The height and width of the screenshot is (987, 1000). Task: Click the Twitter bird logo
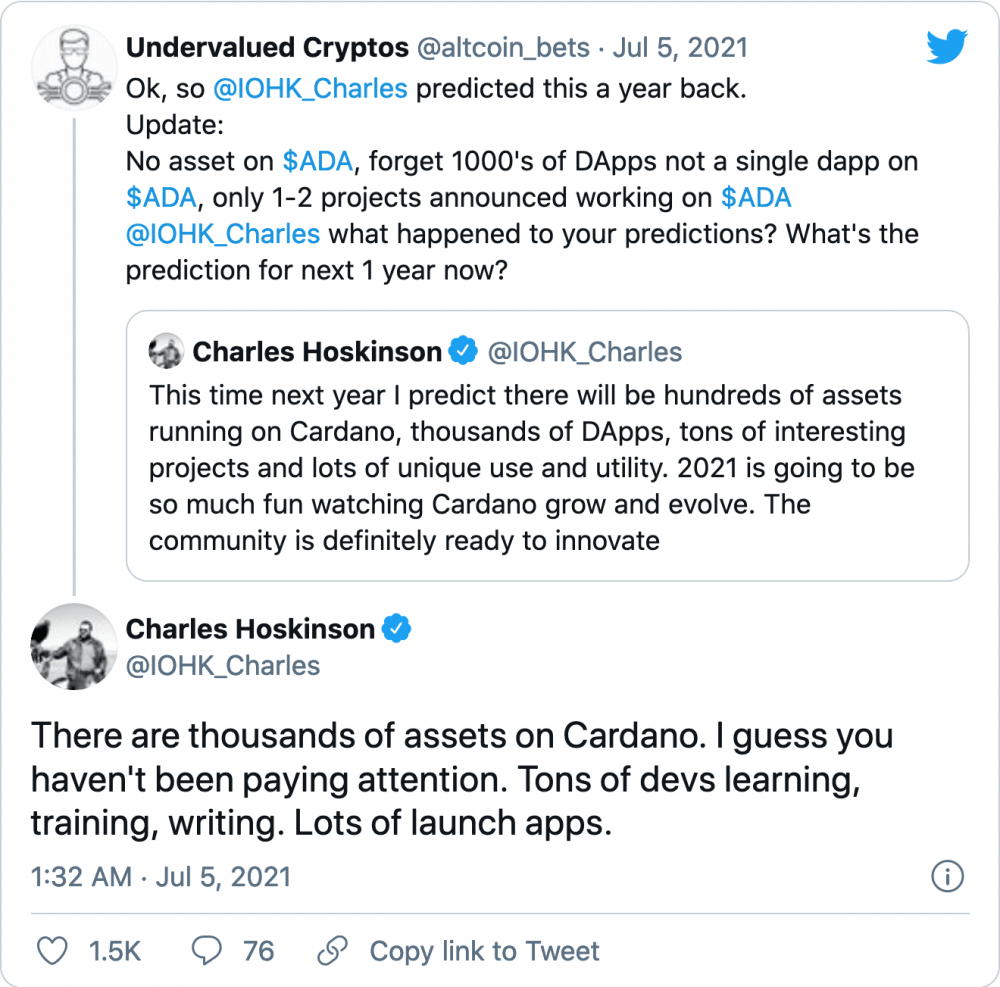click(x=947, y=46)
